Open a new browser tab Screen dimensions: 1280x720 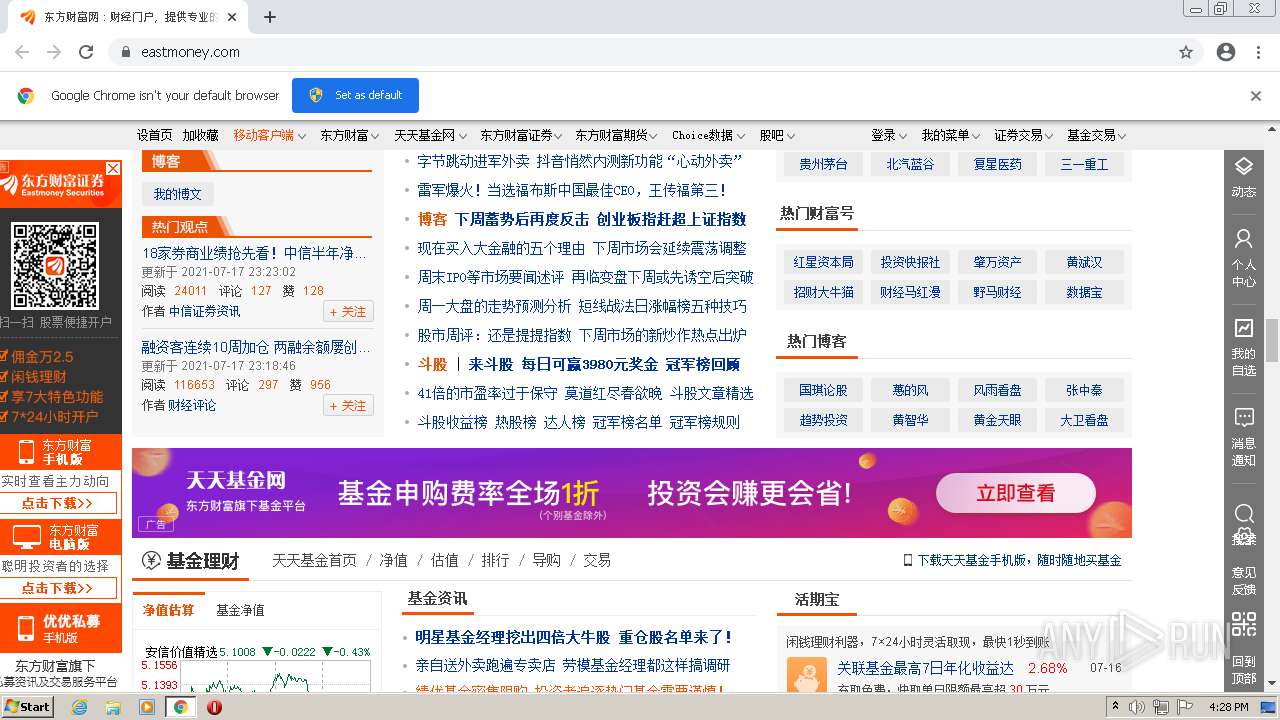pos(270,17)
